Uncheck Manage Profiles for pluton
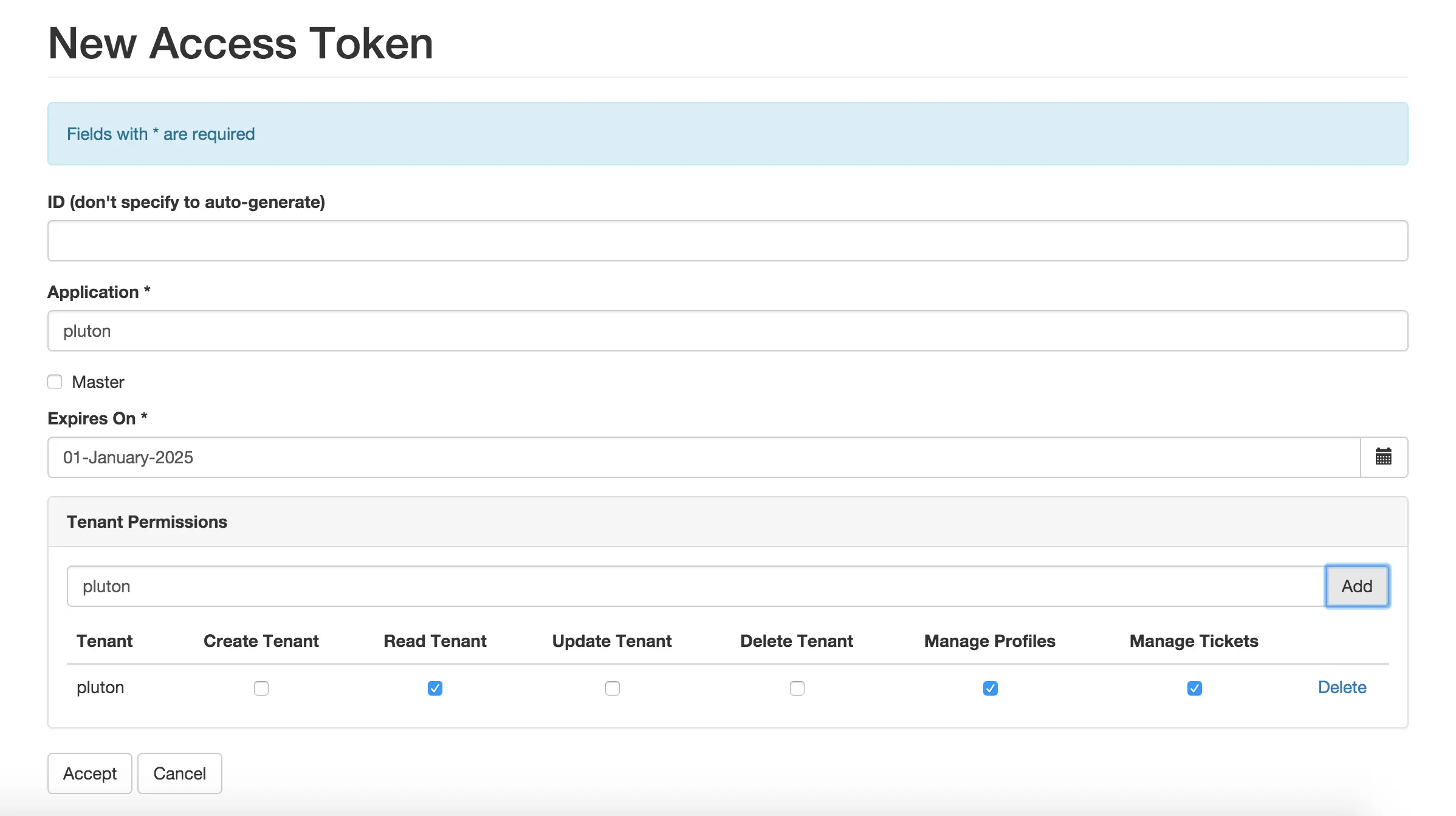The image size is (1456, 816). [x=991, y=688]
